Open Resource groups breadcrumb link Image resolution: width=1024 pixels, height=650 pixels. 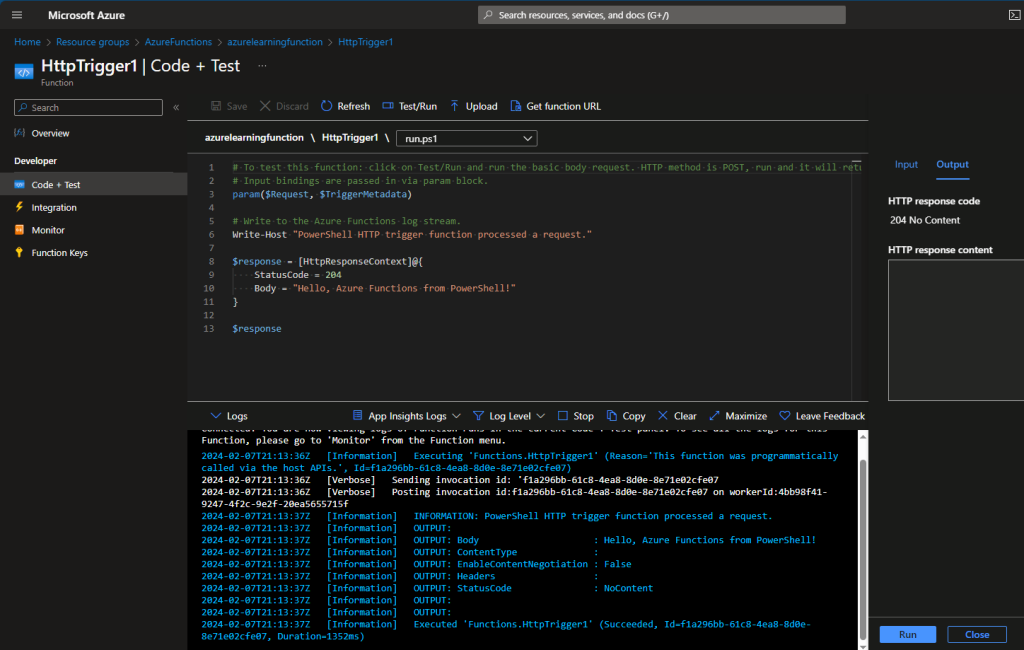(93, 42)
